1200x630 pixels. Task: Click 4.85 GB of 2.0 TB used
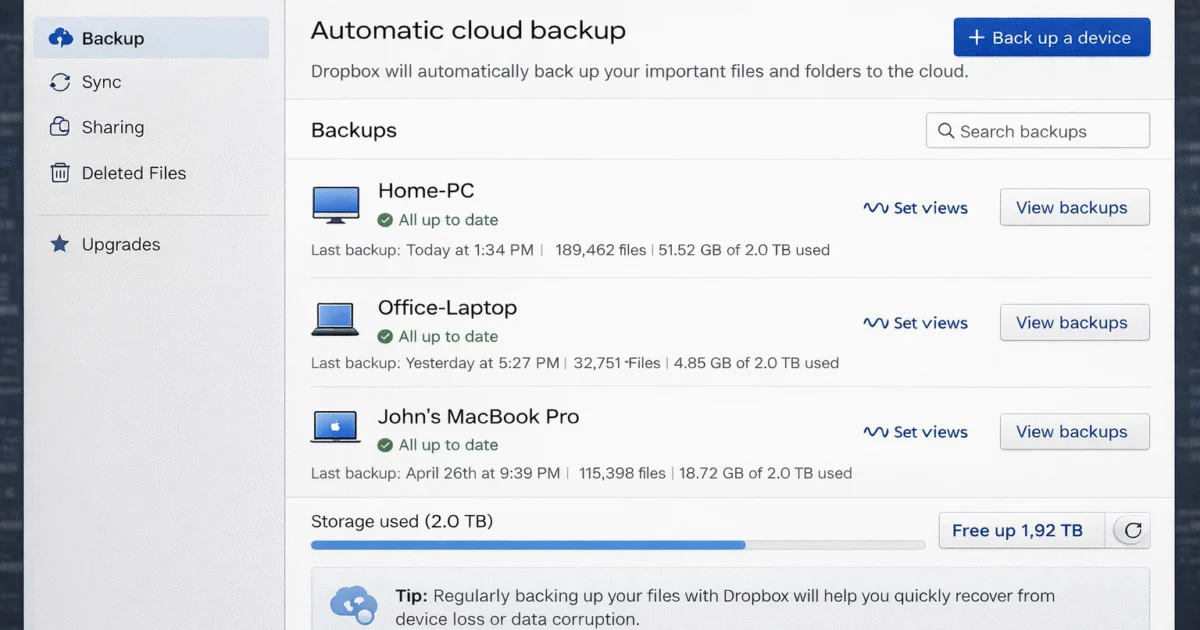(x=756, y=363)
